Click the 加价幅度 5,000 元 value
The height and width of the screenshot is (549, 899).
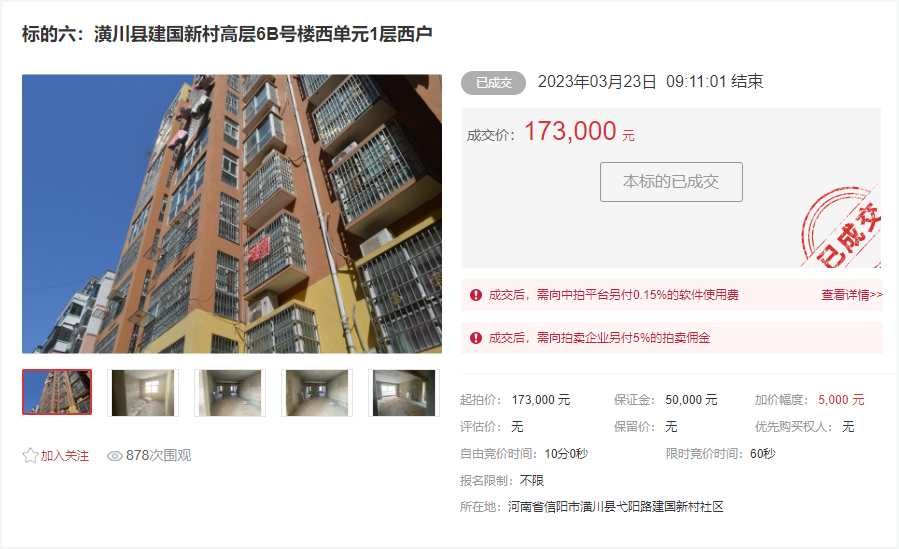click(x=841, y=400)
